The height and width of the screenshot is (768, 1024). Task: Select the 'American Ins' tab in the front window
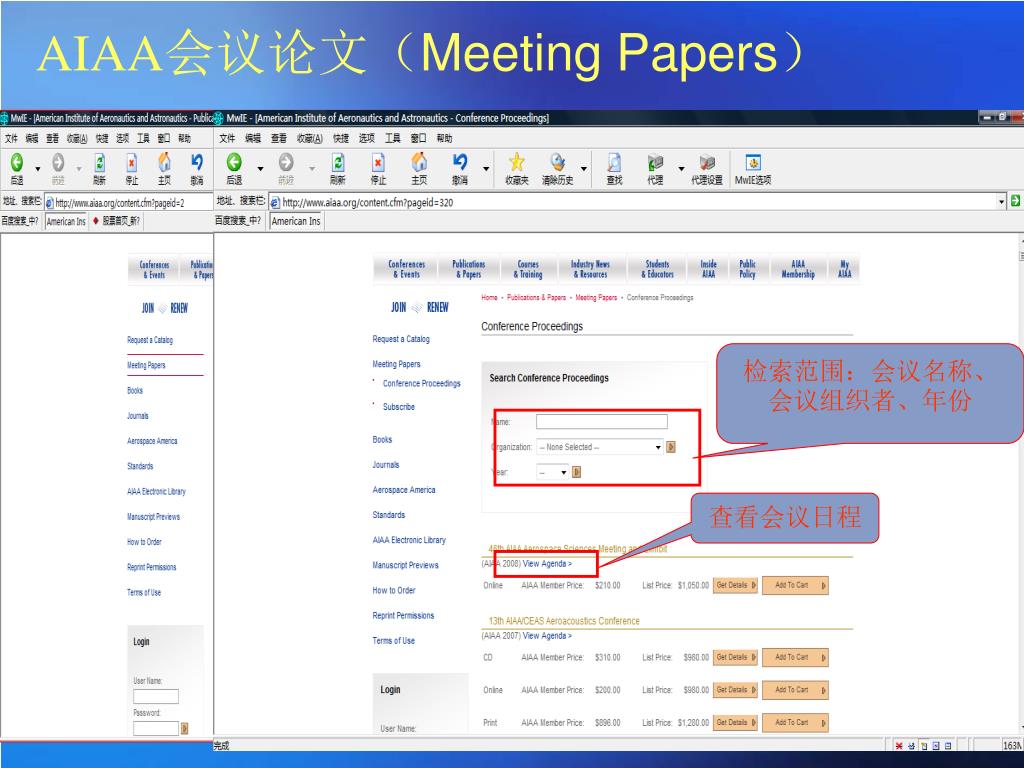point(296,221)
